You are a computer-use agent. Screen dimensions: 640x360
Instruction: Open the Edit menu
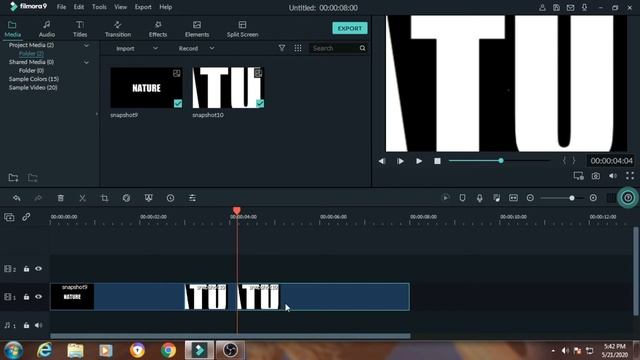pyautogui.click(x=79, y=7)
